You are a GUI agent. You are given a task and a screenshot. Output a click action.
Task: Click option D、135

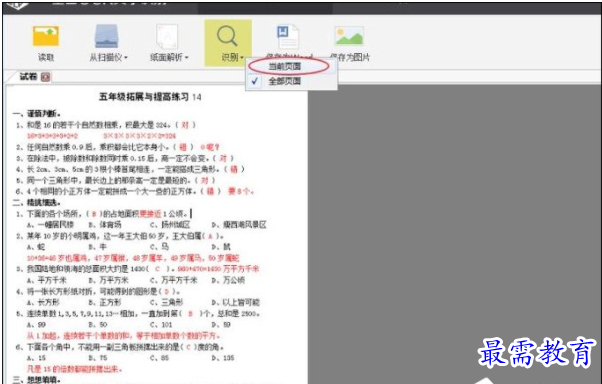point(223,358)
